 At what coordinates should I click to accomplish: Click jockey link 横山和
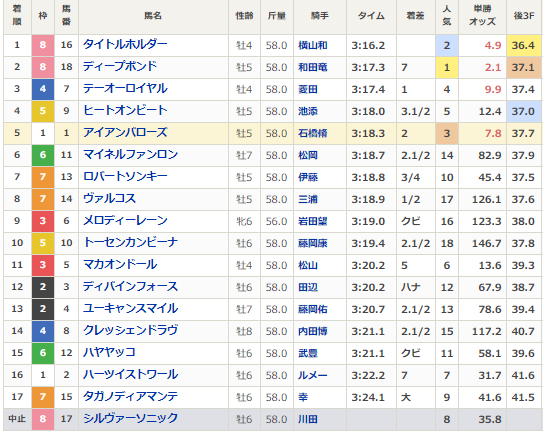click(313, 45)
